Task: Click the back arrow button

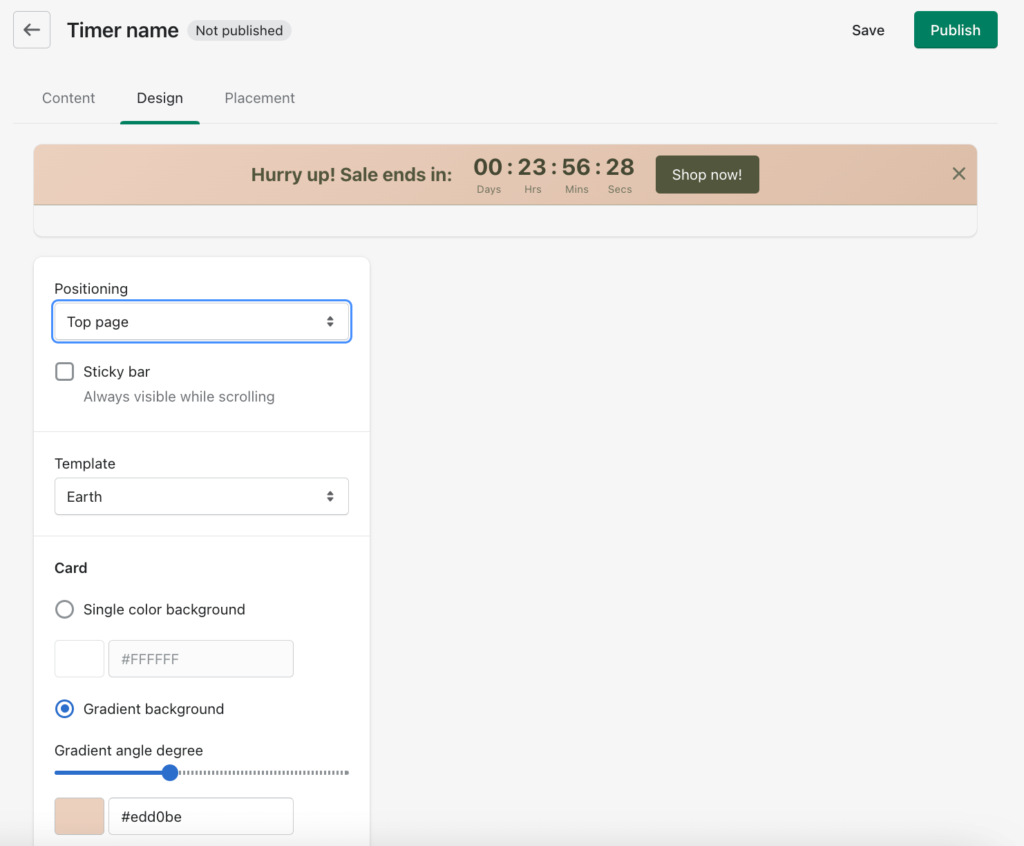Action: click(x=31, y=30)
